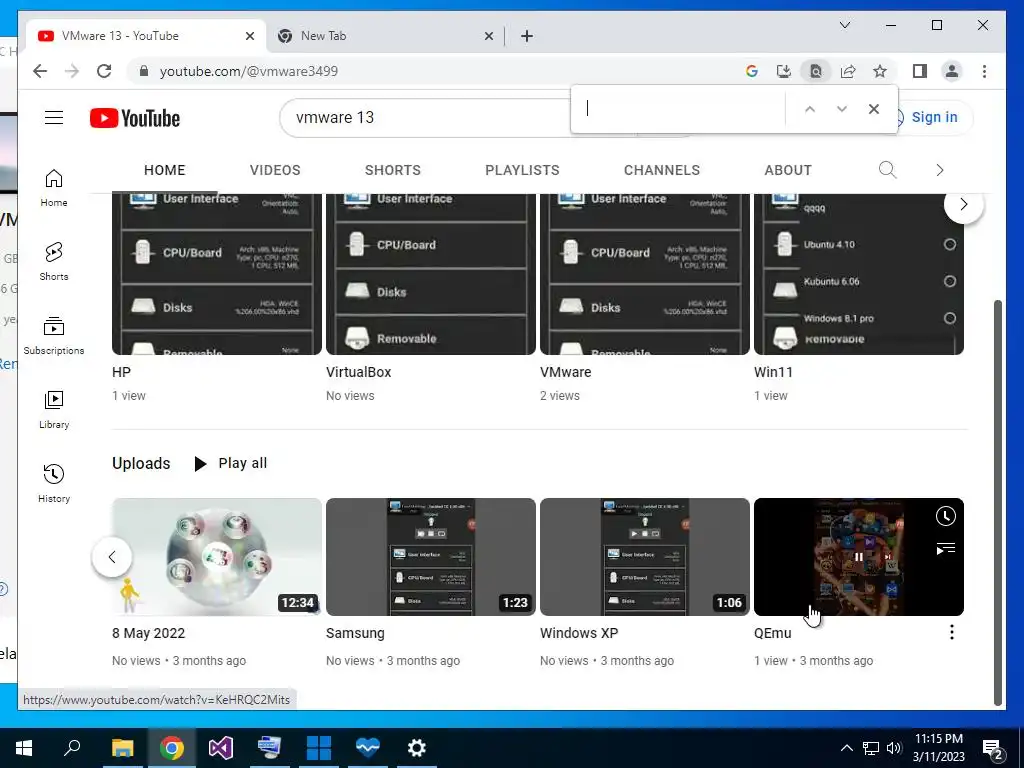This screenshot has height=768, width=1024.
Task: Open Settings gear in taskbar
Action: pos(417,748)
